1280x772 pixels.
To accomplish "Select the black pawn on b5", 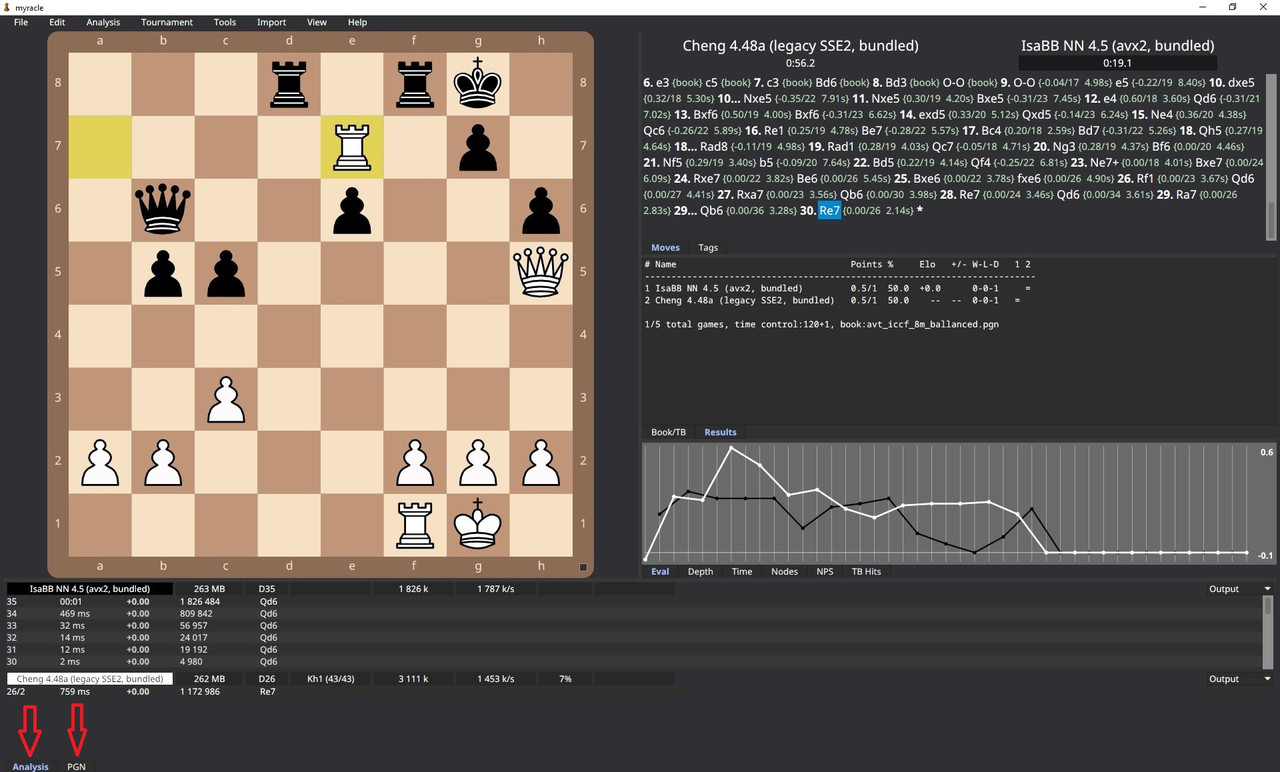I will point(163,275).
